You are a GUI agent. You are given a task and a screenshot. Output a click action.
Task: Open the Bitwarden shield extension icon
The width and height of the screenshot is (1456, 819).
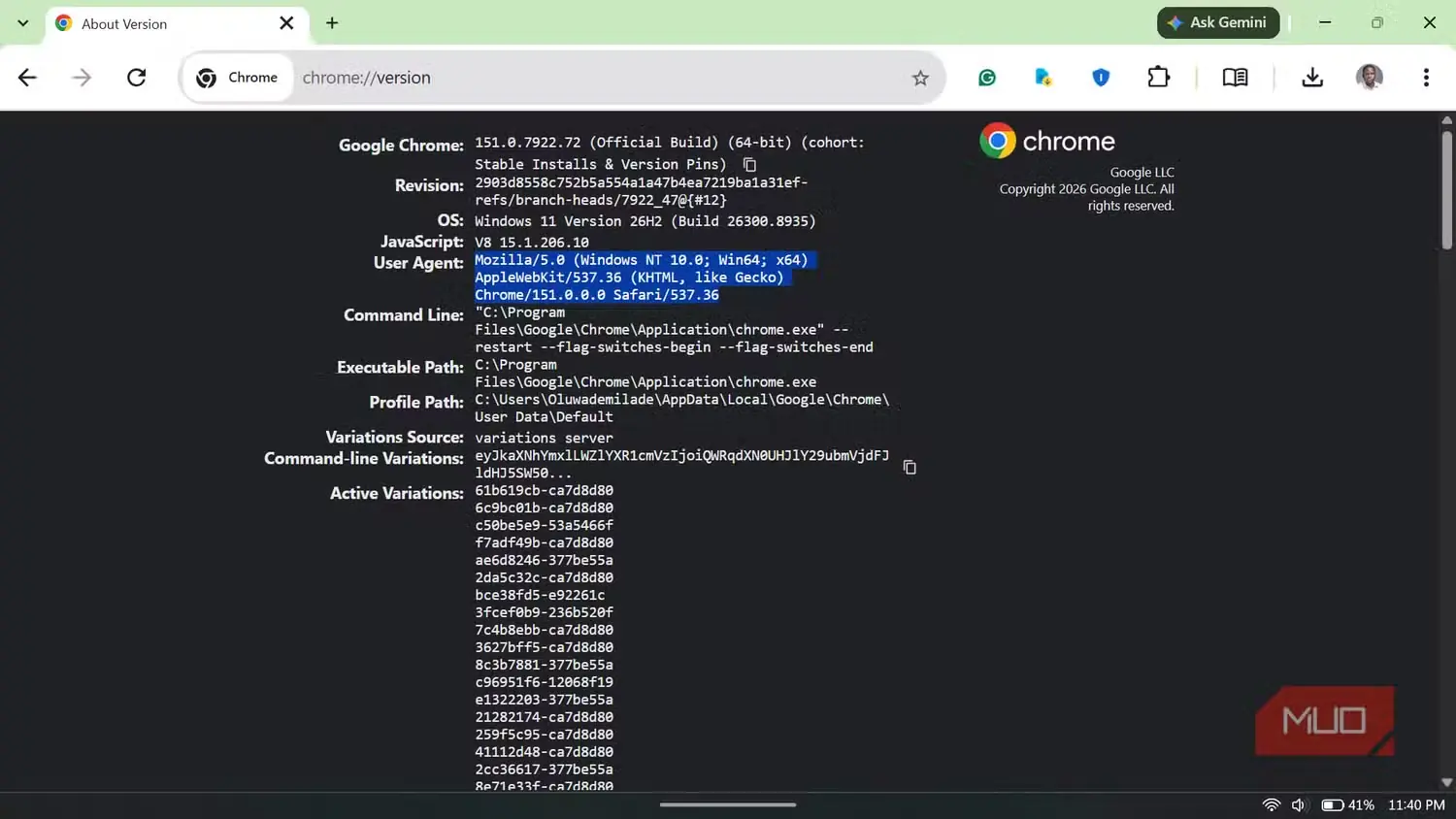[x=1101, y=78]
